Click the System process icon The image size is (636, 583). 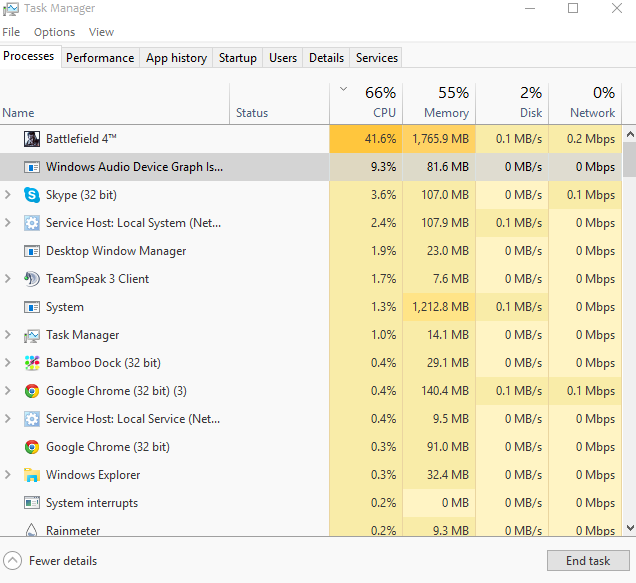coord(32,307)
